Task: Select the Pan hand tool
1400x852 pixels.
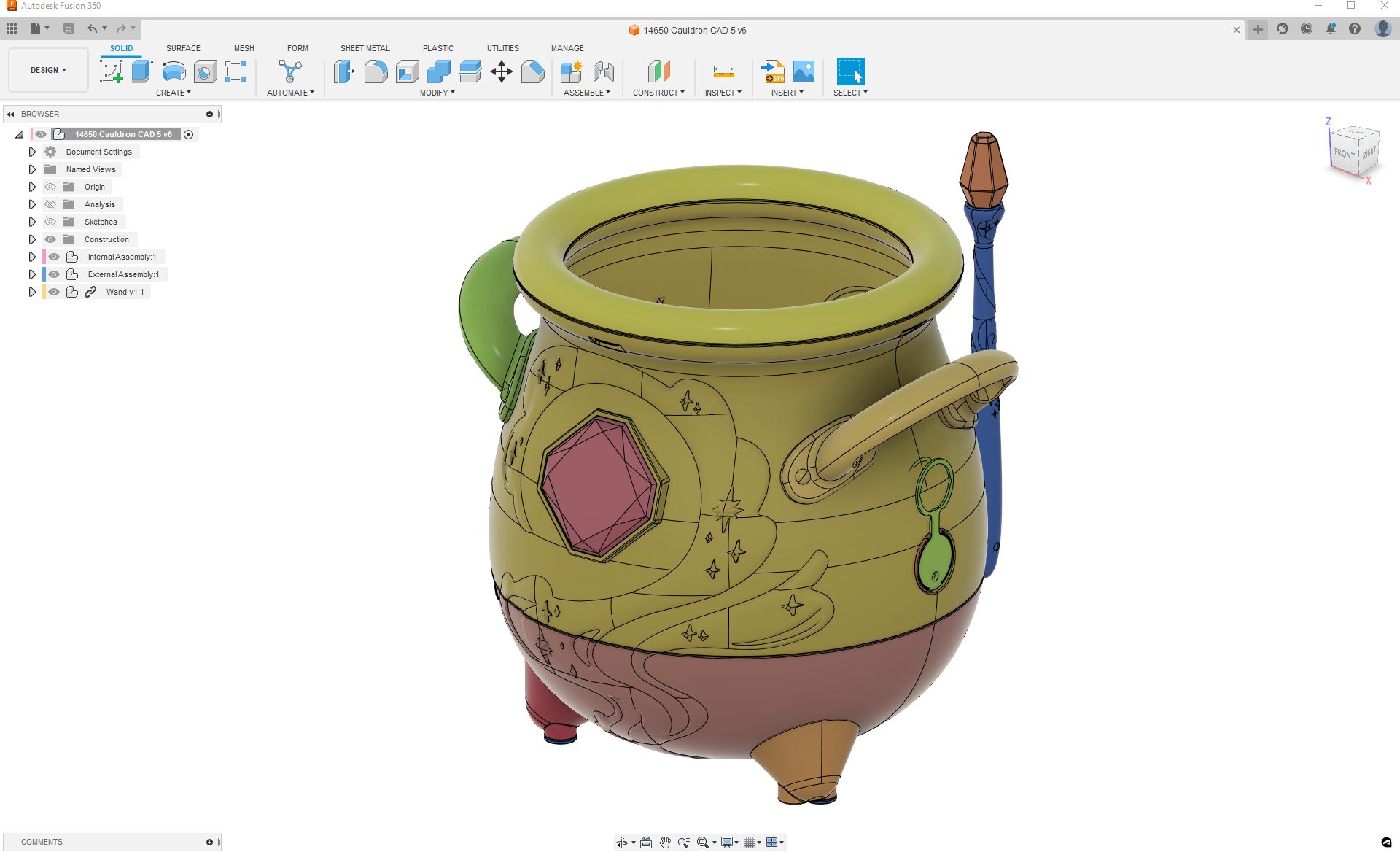Action: [x=665, y=843]
